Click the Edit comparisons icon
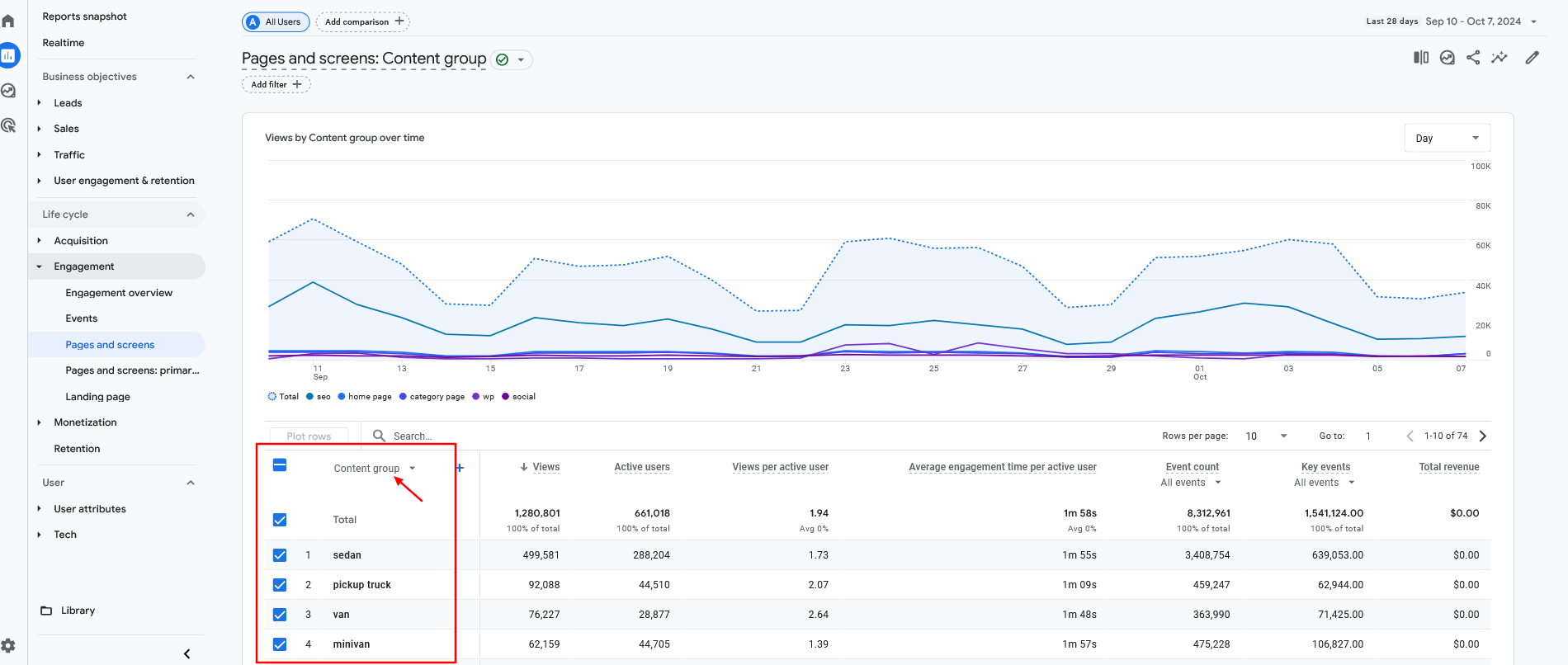Viewport: 1568px width, 665px height. 1420,58
